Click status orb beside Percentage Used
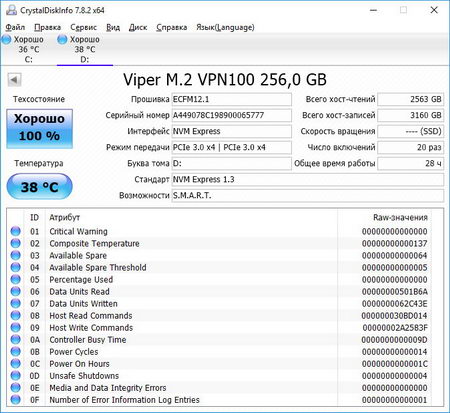This screenshot has width=450, height=413. click(x=15, y=279)
